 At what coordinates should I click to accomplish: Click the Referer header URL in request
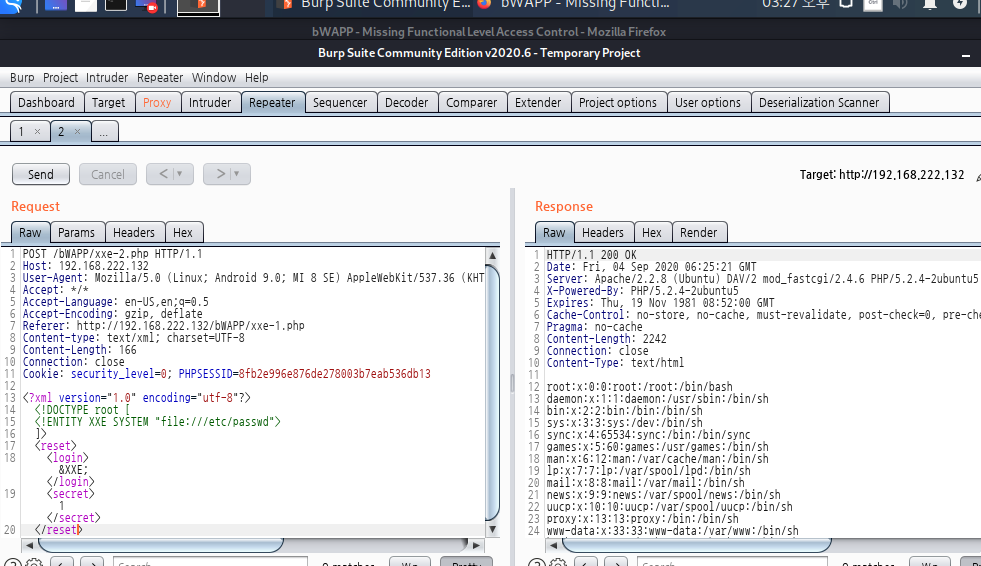point(190,326)
